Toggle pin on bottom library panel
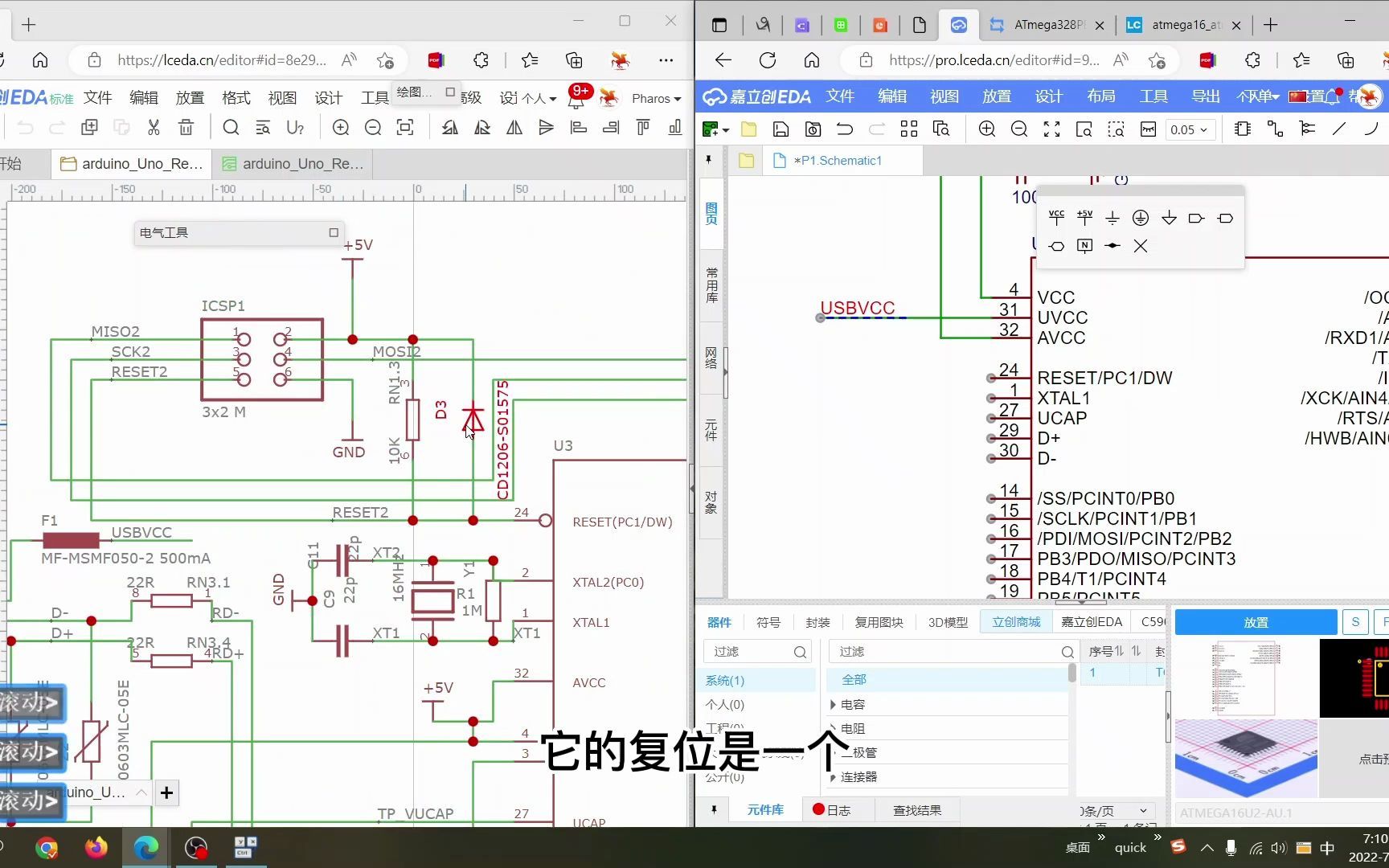 point(714,810)
